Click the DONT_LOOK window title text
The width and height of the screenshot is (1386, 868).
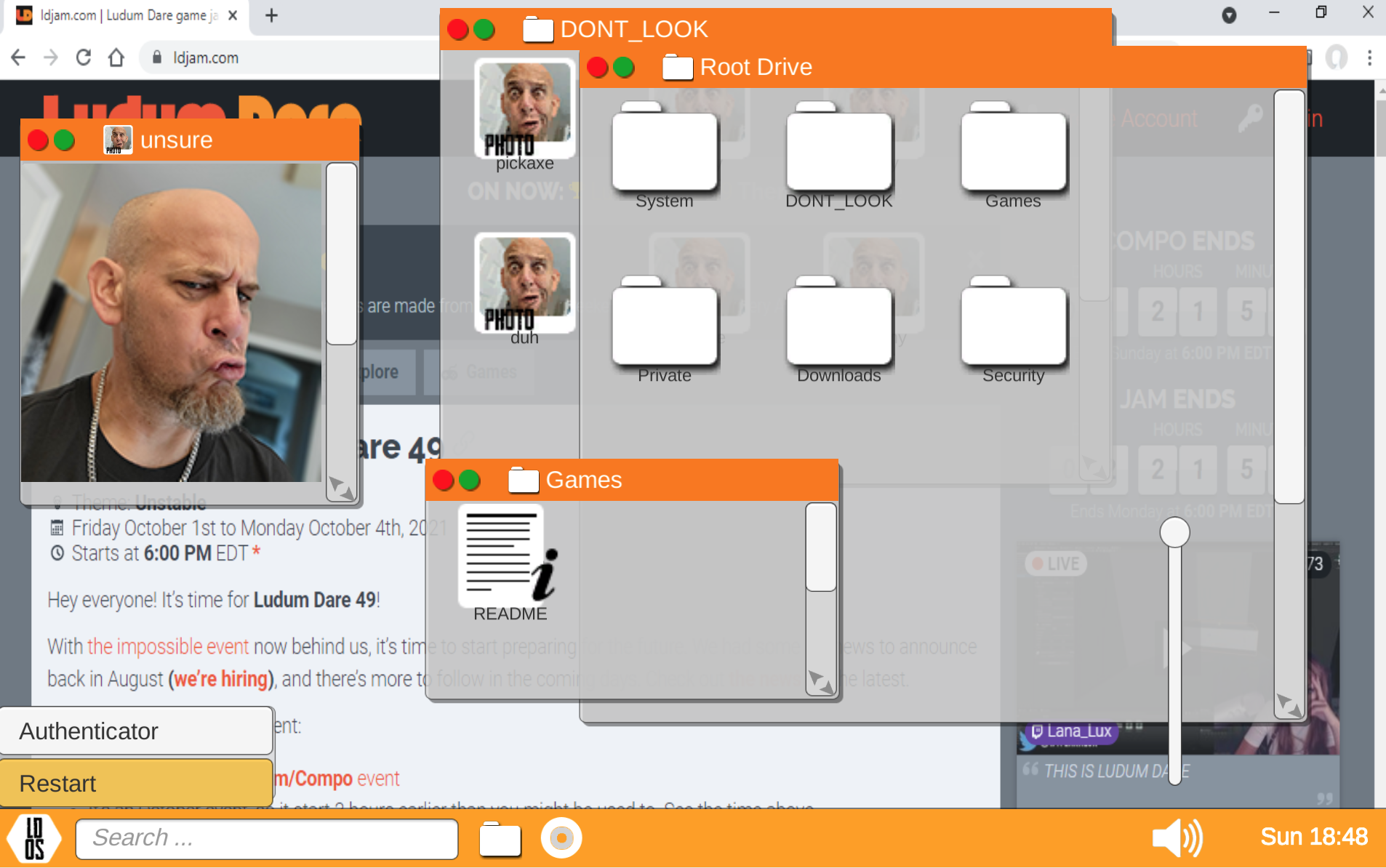pyautogui.click(x=633, y=29)
